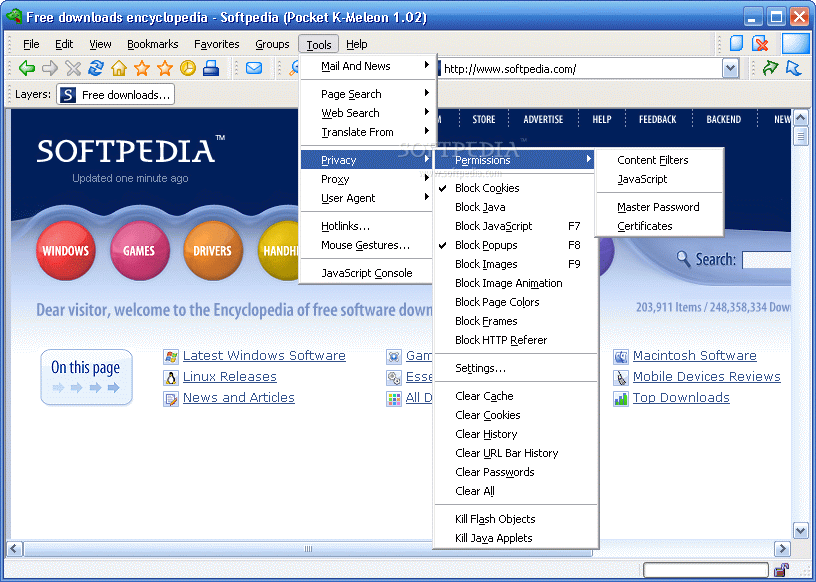Open the Latest Windows Software link
This screenshot has height=582, width=816.
click(264, 356)
